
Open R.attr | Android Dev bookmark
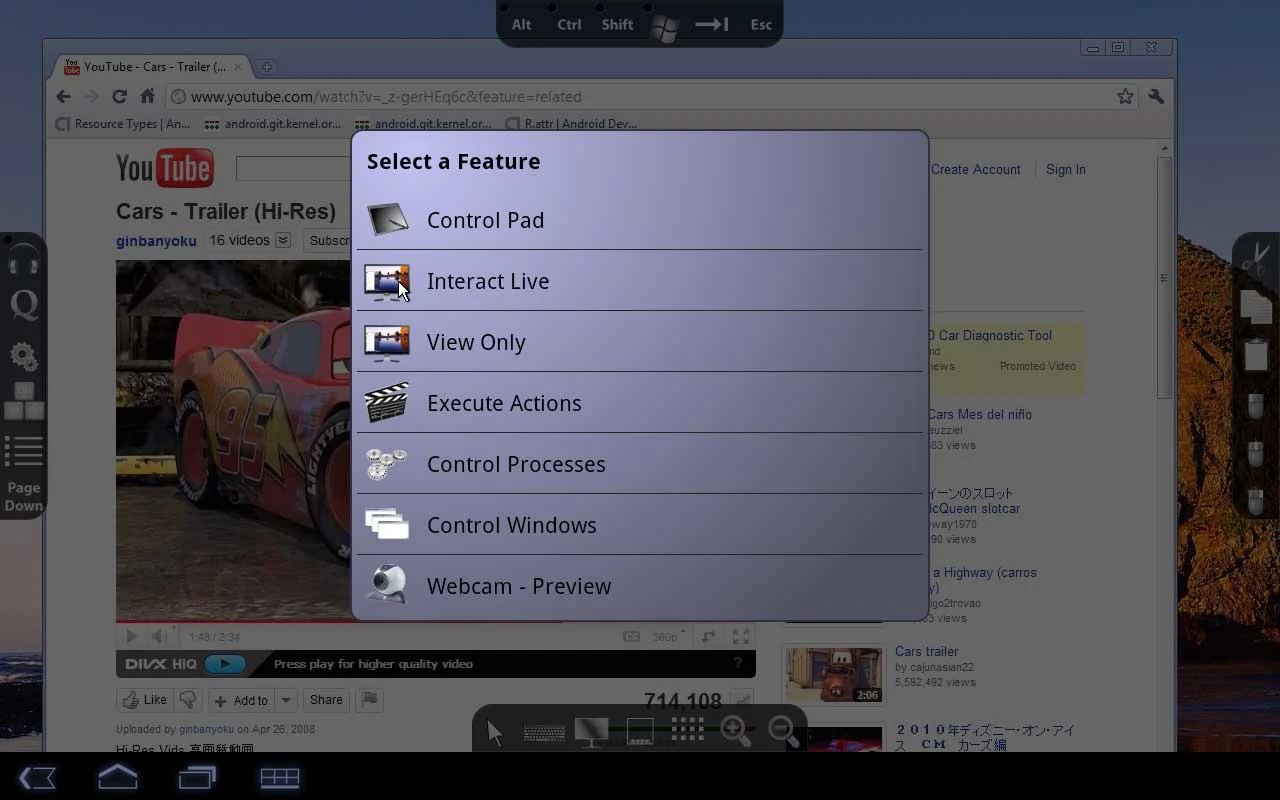[571, 124]
